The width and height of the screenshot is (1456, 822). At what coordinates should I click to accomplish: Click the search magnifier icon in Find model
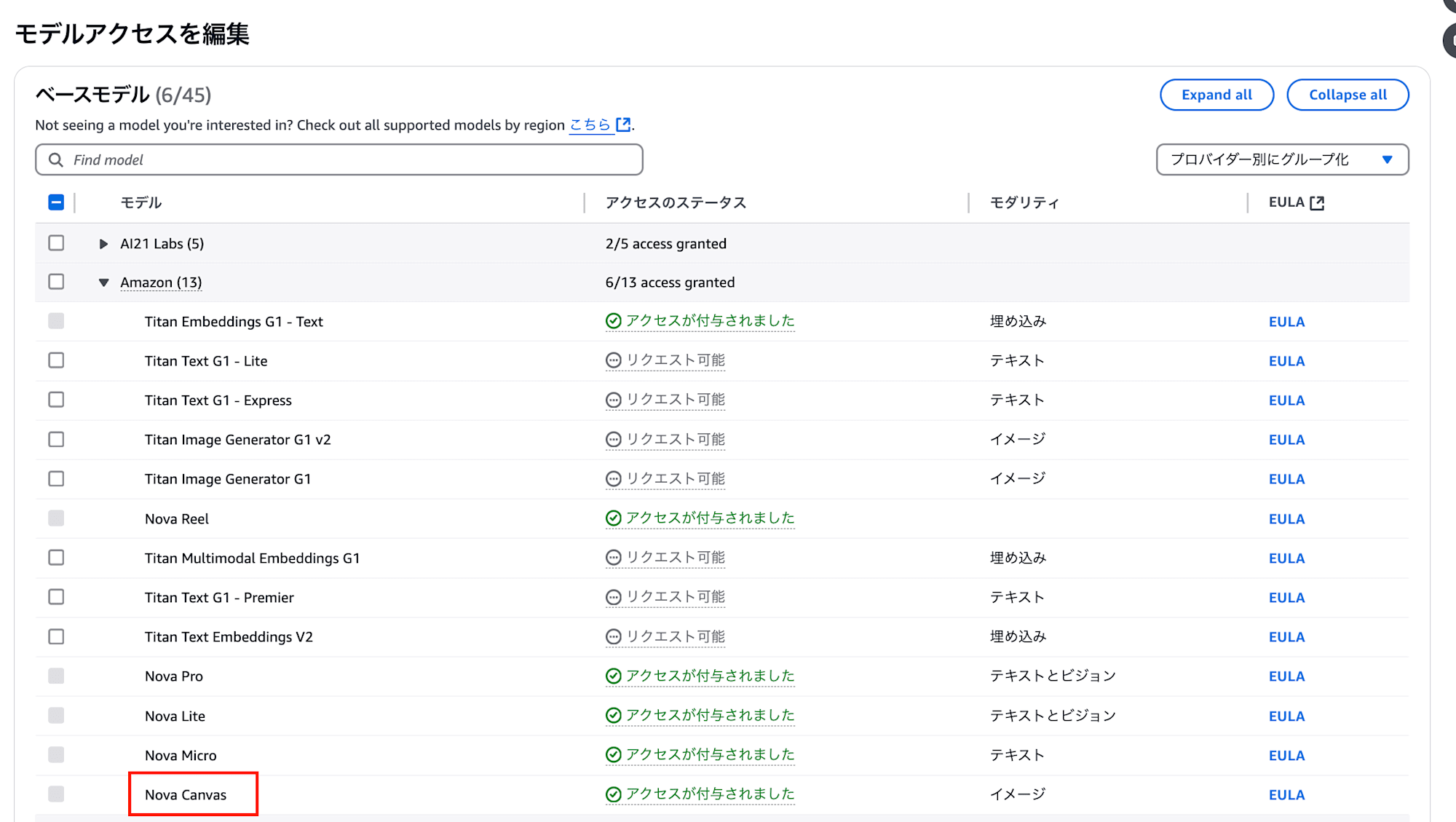point(55,159)
